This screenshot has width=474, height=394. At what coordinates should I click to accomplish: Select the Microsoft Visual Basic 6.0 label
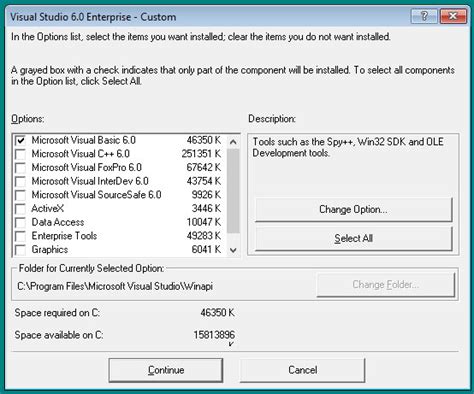click(x=84, y=140)
